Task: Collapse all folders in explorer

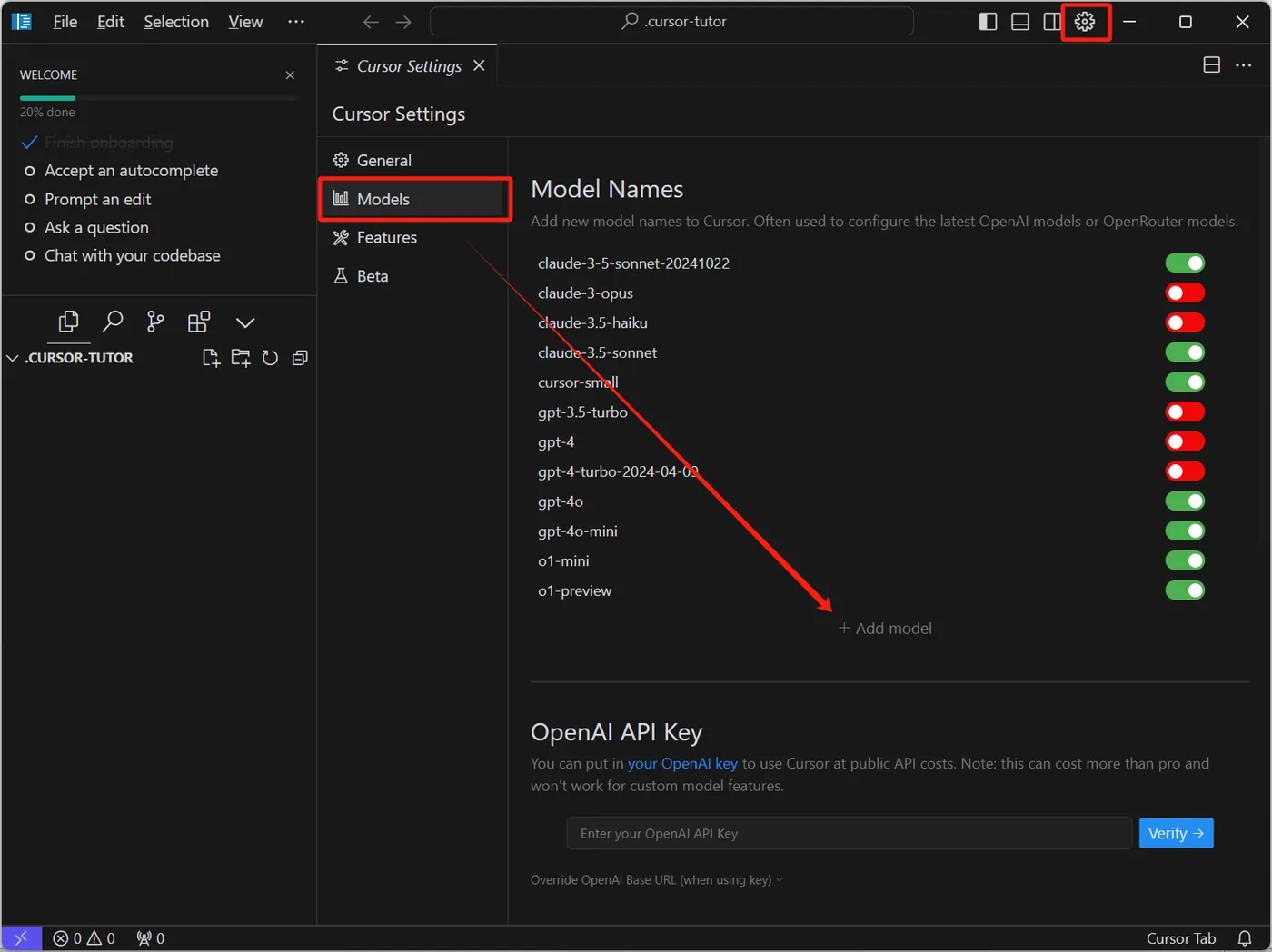Action: point(300,358)
